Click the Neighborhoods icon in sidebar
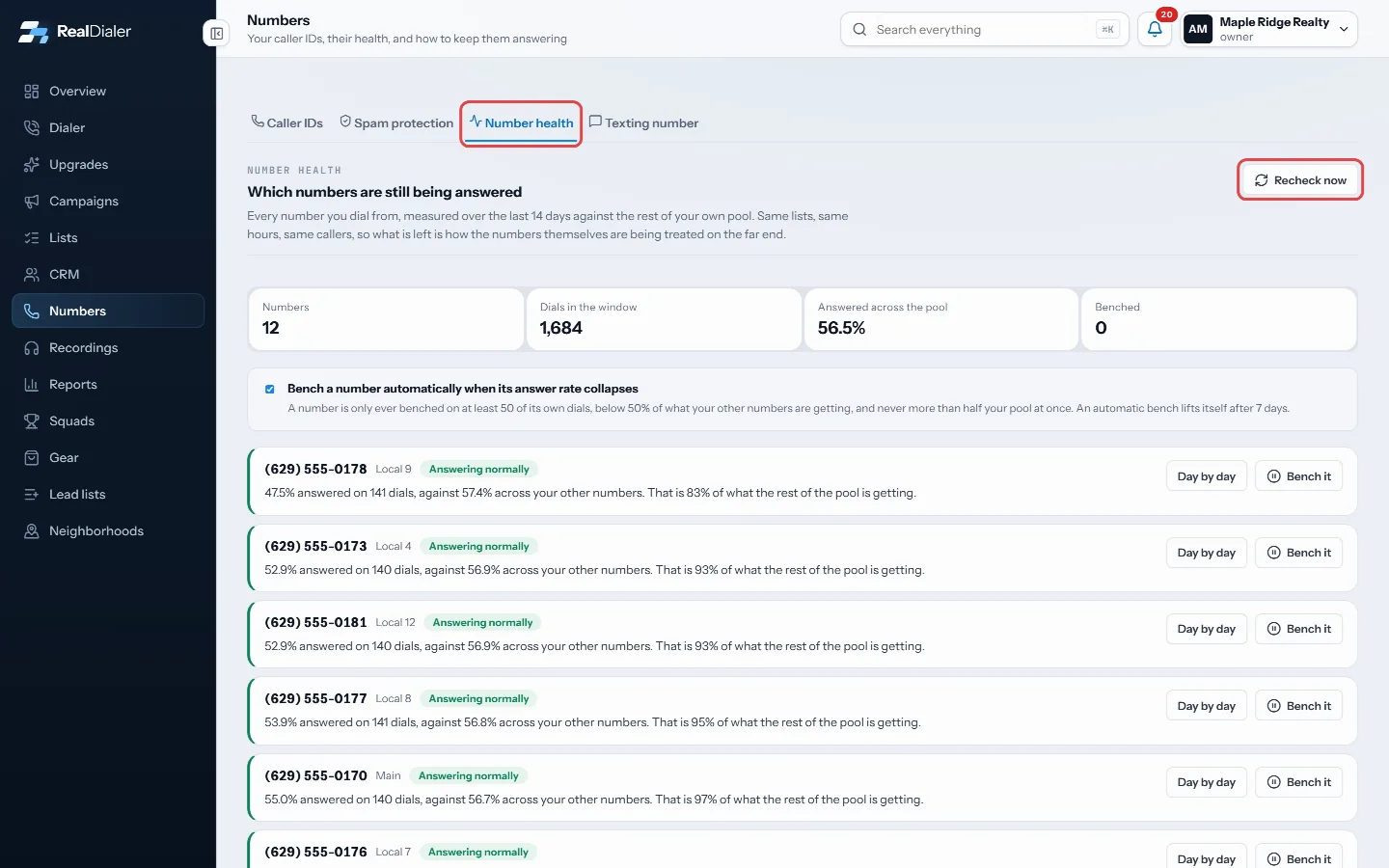The image size is (1389, 868). pyautogui.click(x=32, y=531)
